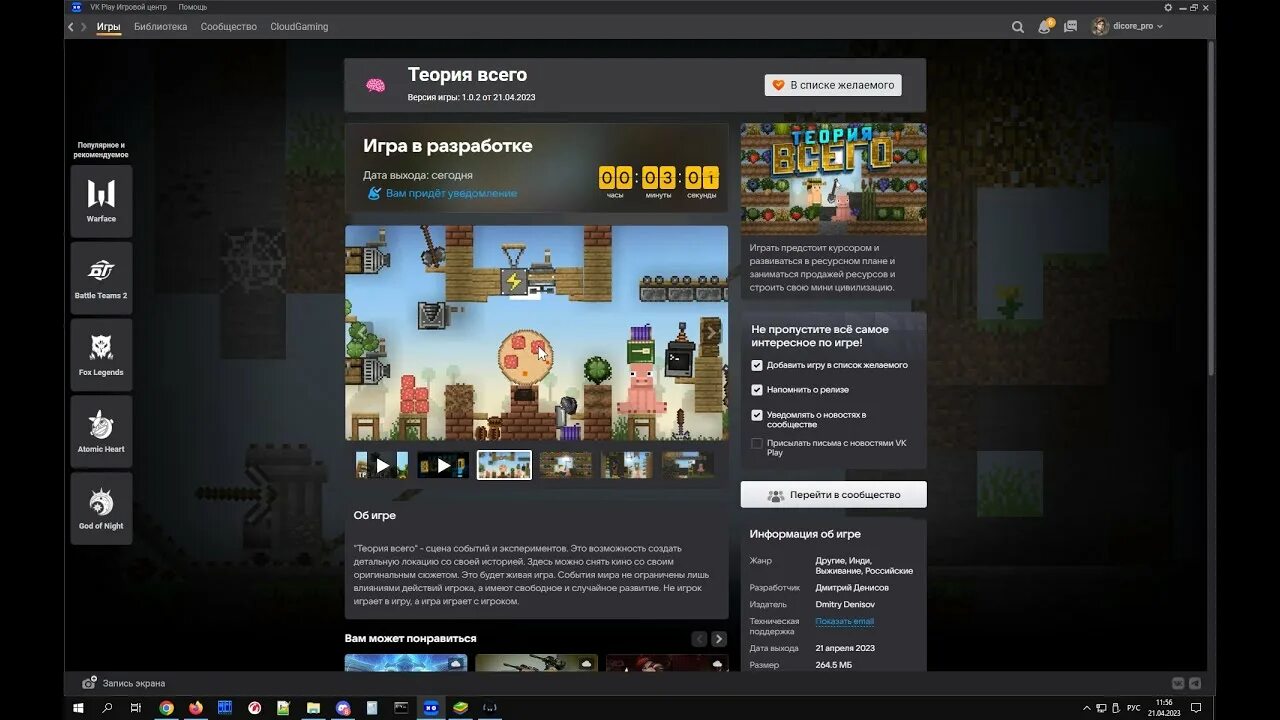Toggle 'Добавить игру в список желаемого' checkbox
The width and height of the screenshot is (1280, 720).
757,366
